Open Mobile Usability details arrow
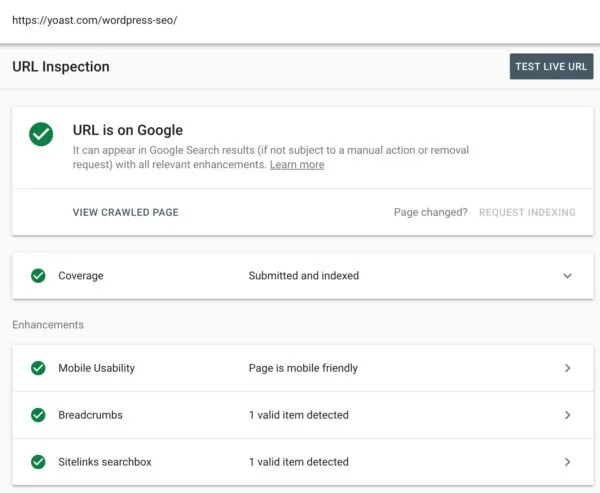This screenshot has width=600, height=493. pos(567,368)
